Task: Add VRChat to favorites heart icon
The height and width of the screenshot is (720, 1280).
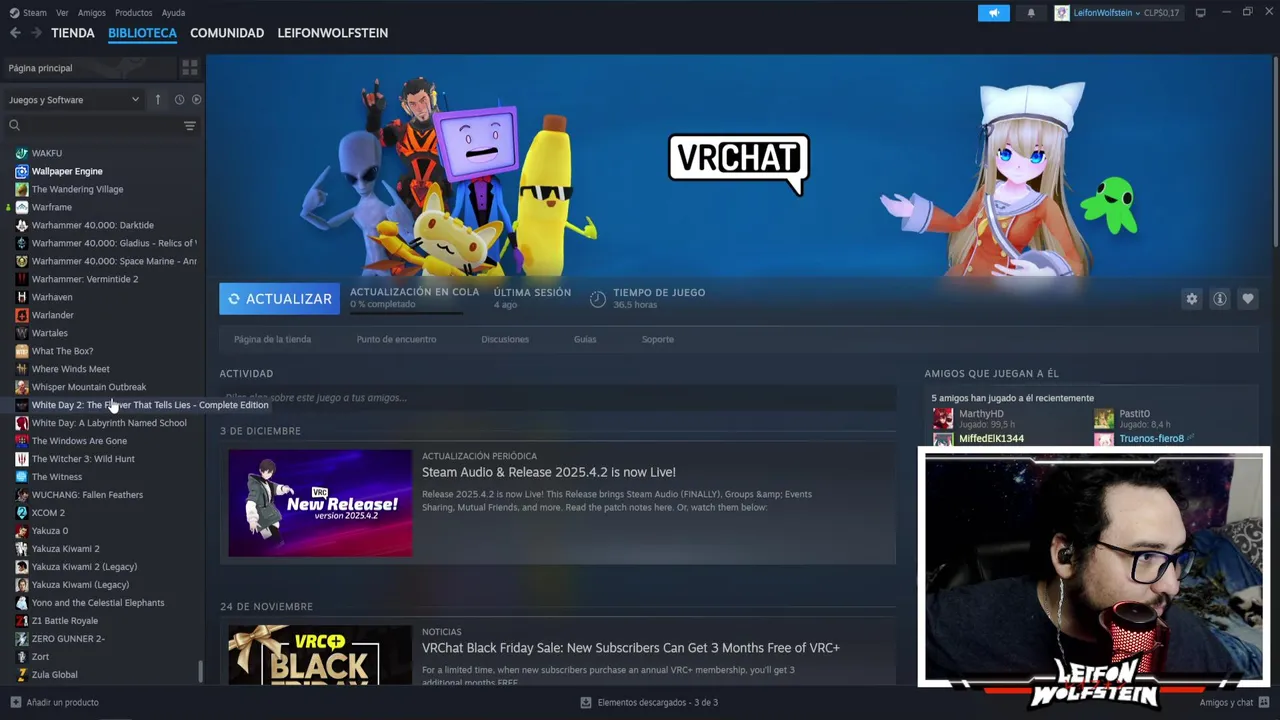Action: [1247, 299]
